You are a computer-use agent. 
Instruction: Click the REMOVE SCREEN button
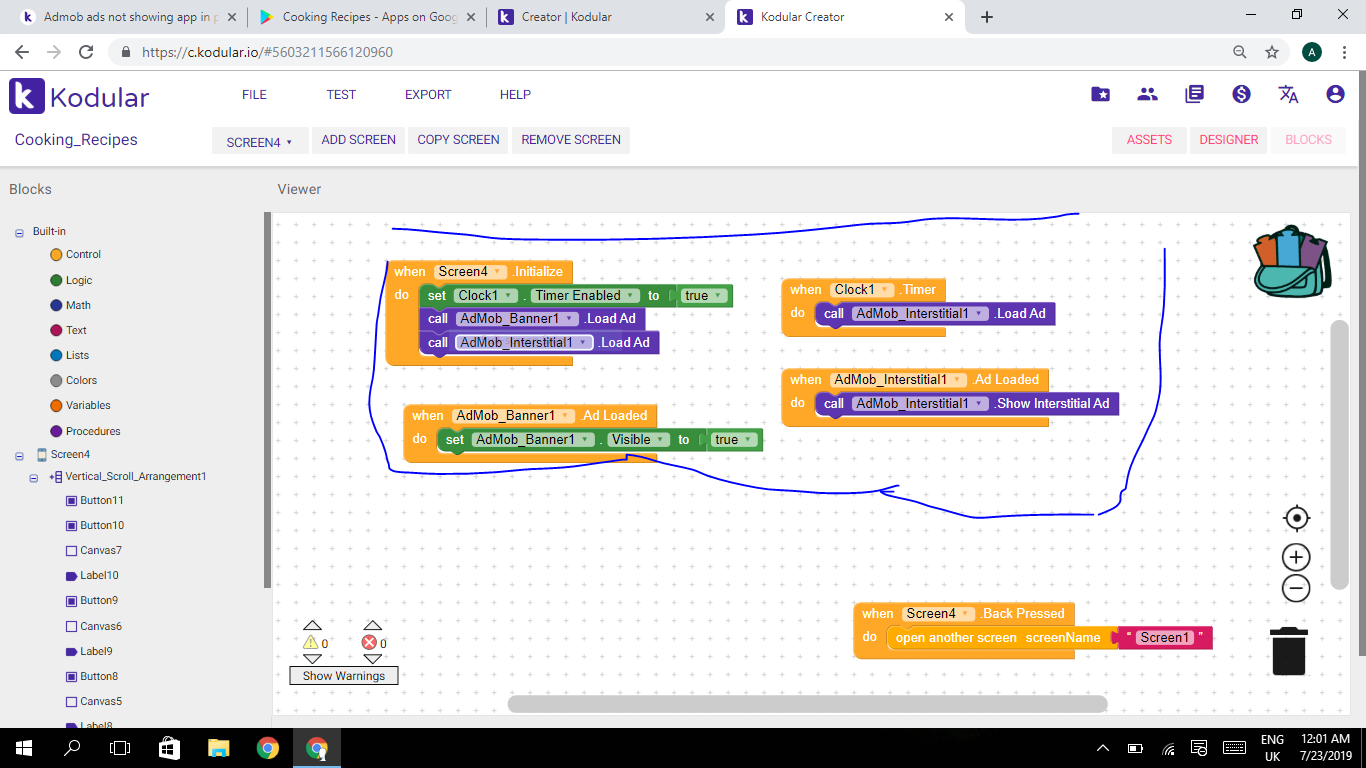tap(571, 140)
